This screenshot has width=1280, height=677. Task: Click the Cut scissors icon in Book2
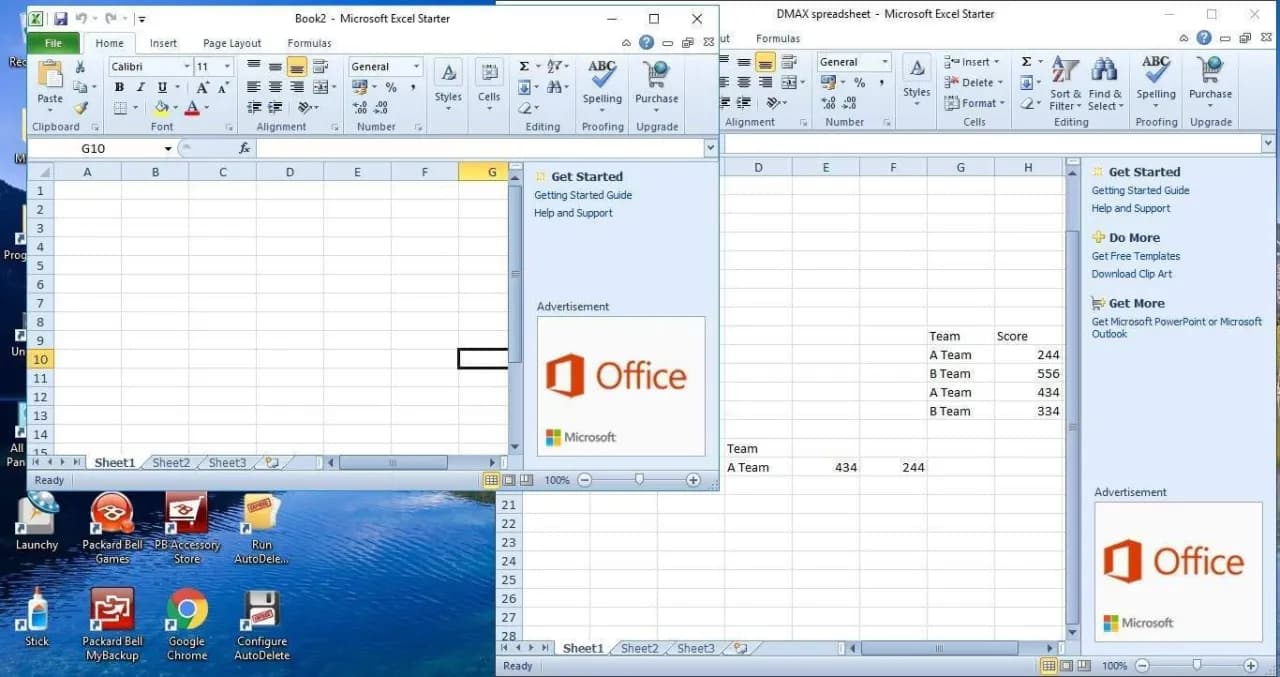(x=81, y=67)
